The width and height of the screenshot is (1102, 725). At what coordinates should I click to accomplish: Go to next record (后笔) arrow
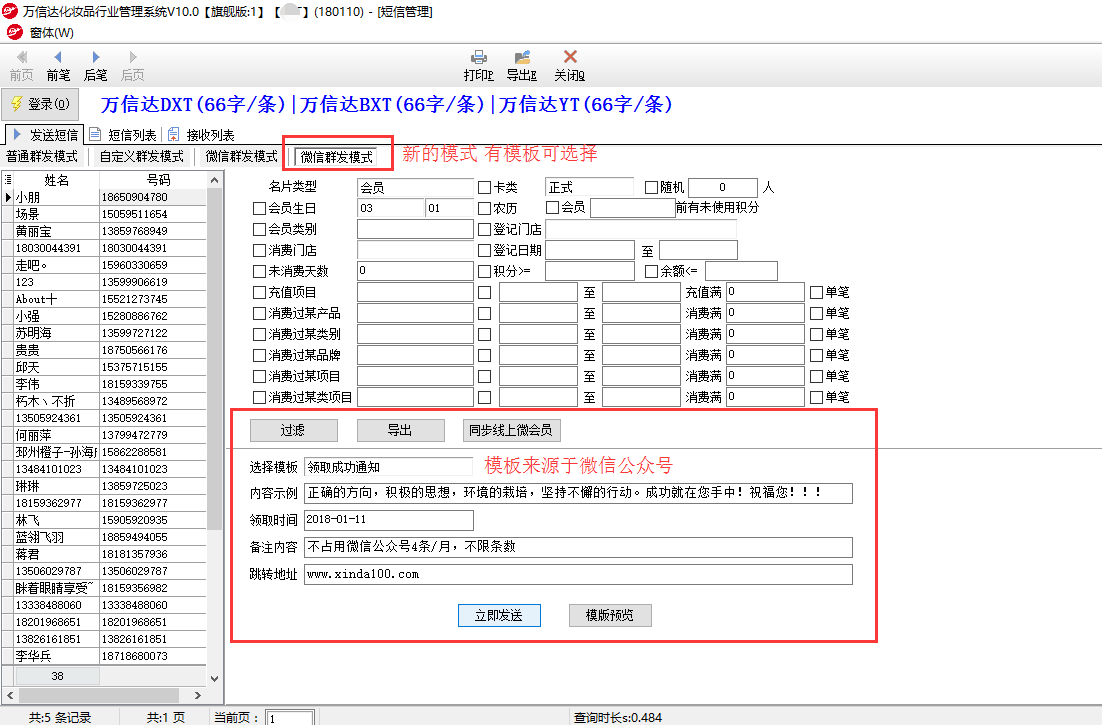point(95,59)
